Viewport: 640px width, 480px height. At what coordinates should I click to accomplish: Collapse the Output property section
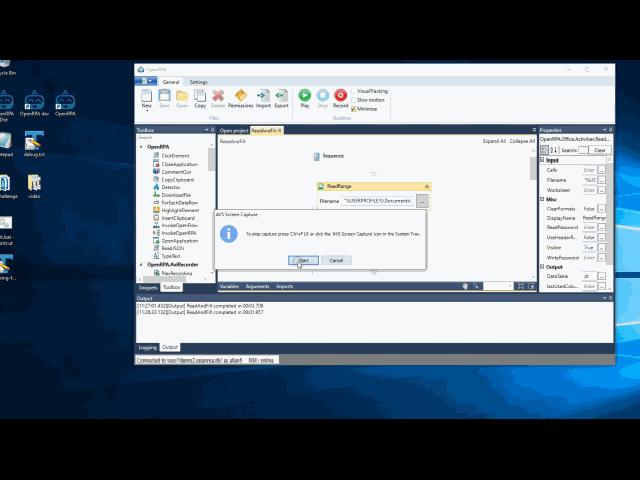pos(542,267)
